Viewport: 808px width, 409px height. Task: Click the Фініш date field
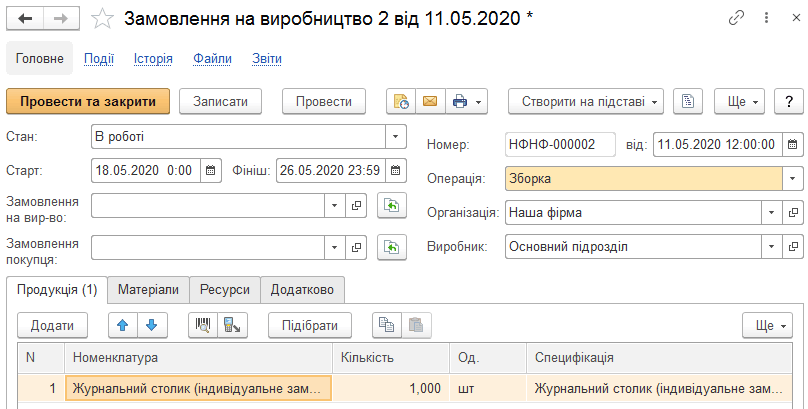[x=330, y=171]
